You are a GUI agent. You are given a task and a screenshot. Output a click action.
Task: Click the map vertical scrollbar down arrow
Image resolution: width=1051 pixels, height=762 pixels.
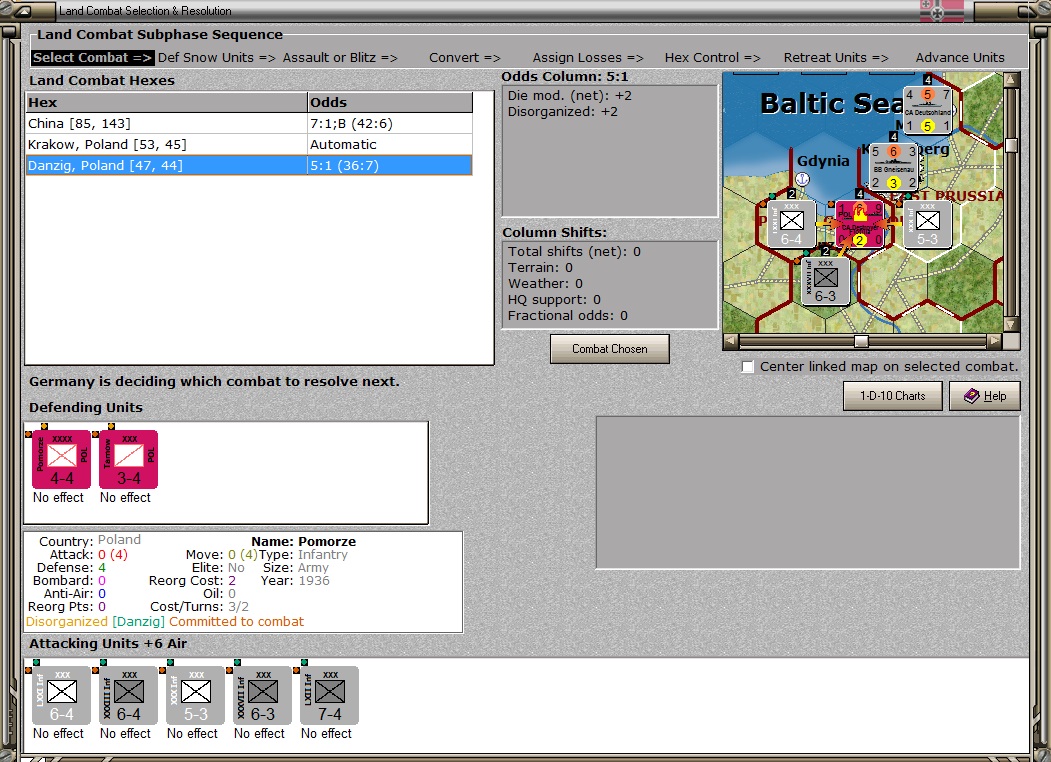1011,324
